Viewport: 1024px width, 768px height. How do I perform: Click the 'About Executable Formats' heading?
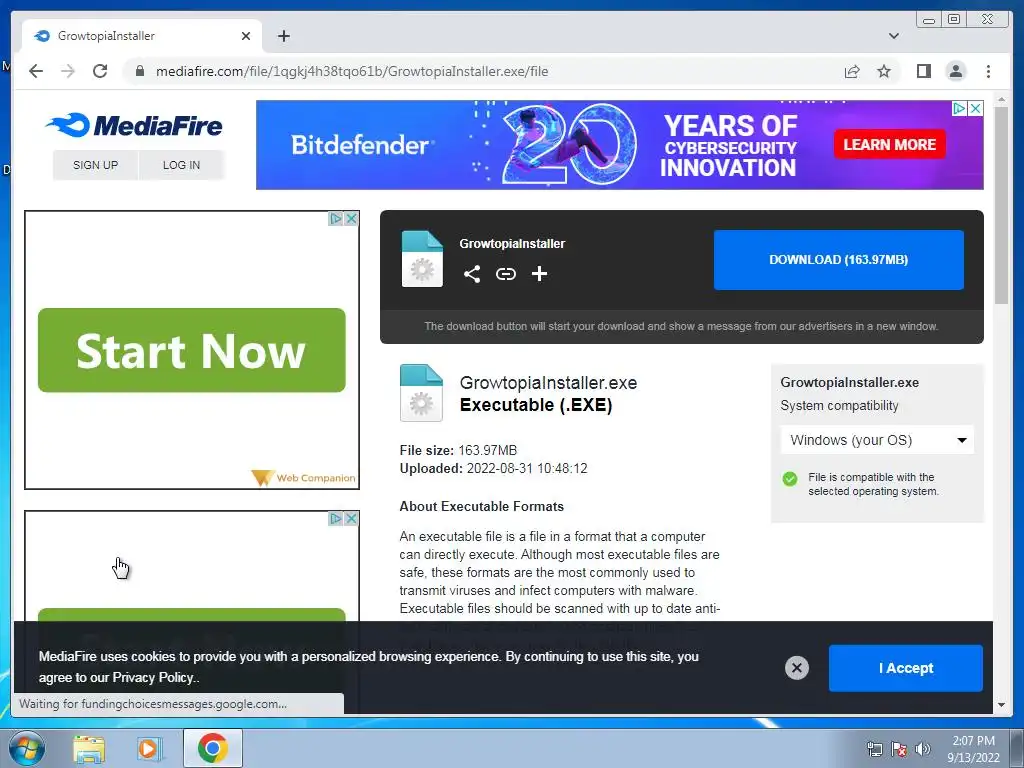(x=481, y=506)
